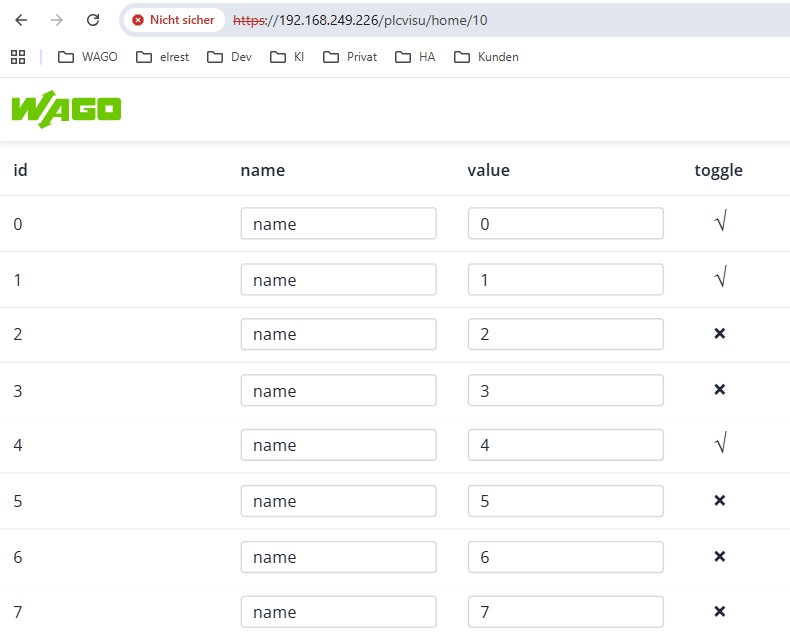Open the elrest bookmarks folder
This screenshot has width=790, height=638.
[x=163, y=57]
